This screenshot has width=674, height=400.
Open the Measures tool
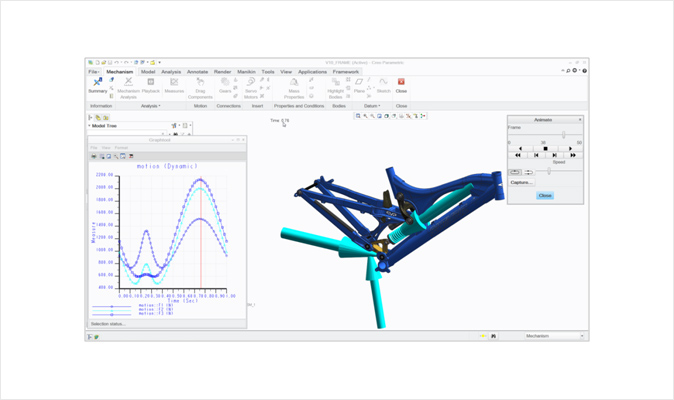point(174,85)
